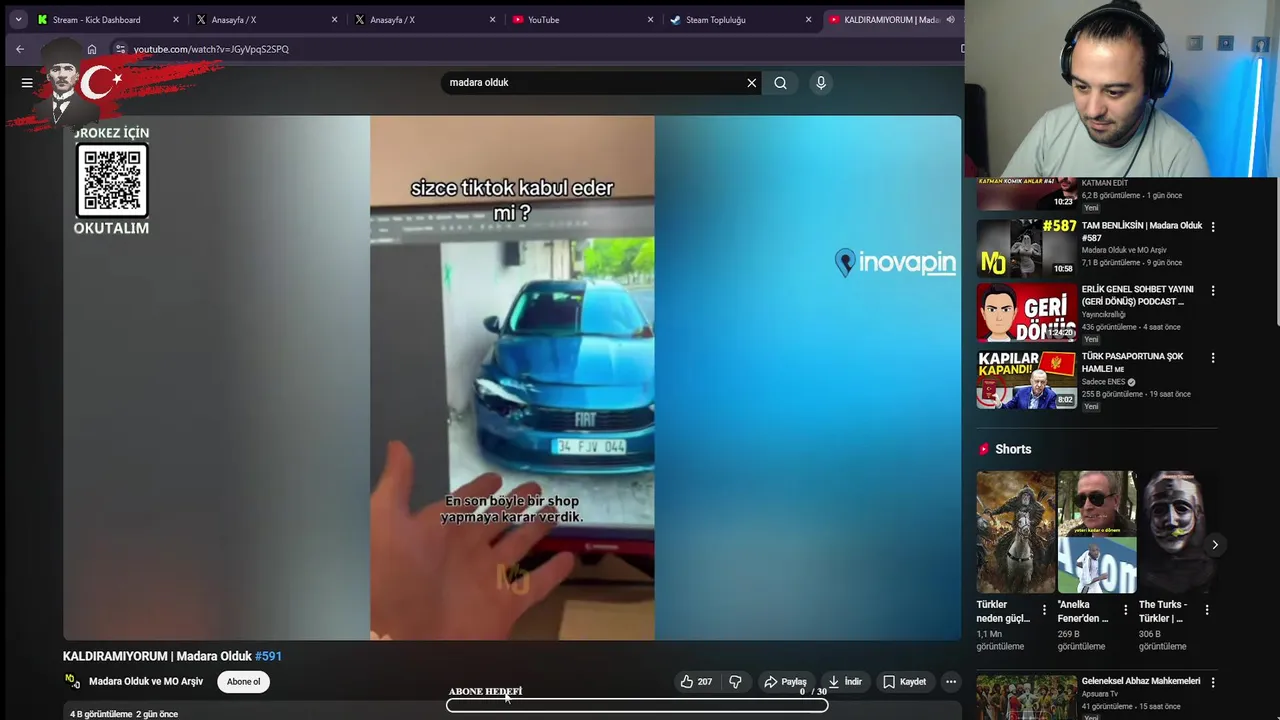
Task: Open the tab search dropdown arrow
Action: 18,20
